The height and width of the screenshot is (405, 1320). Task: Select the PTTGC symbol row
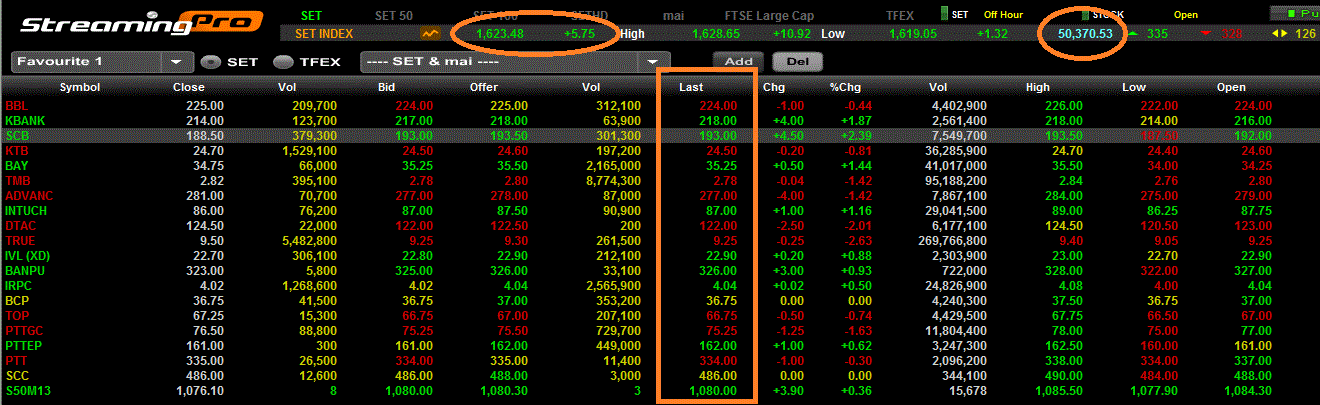coord(660,331)
